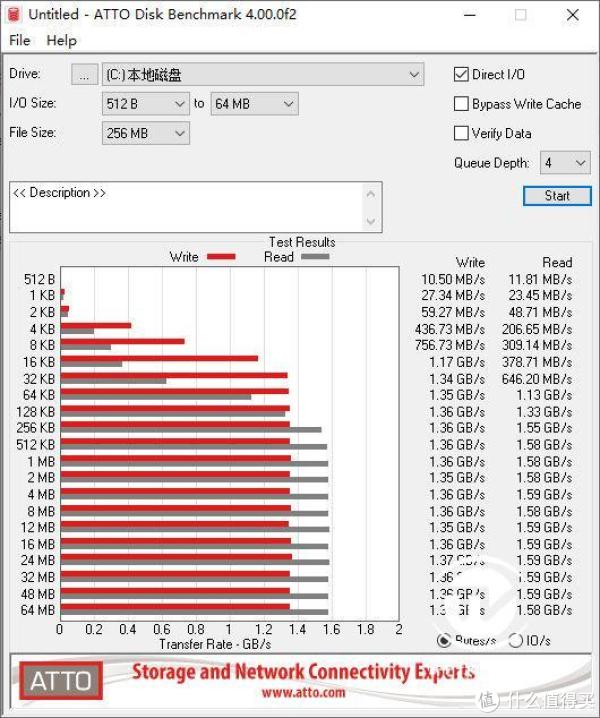
Task: Open the 512 B I/O size dropdown
Action: pyautogui.click(x=146, y=104)
